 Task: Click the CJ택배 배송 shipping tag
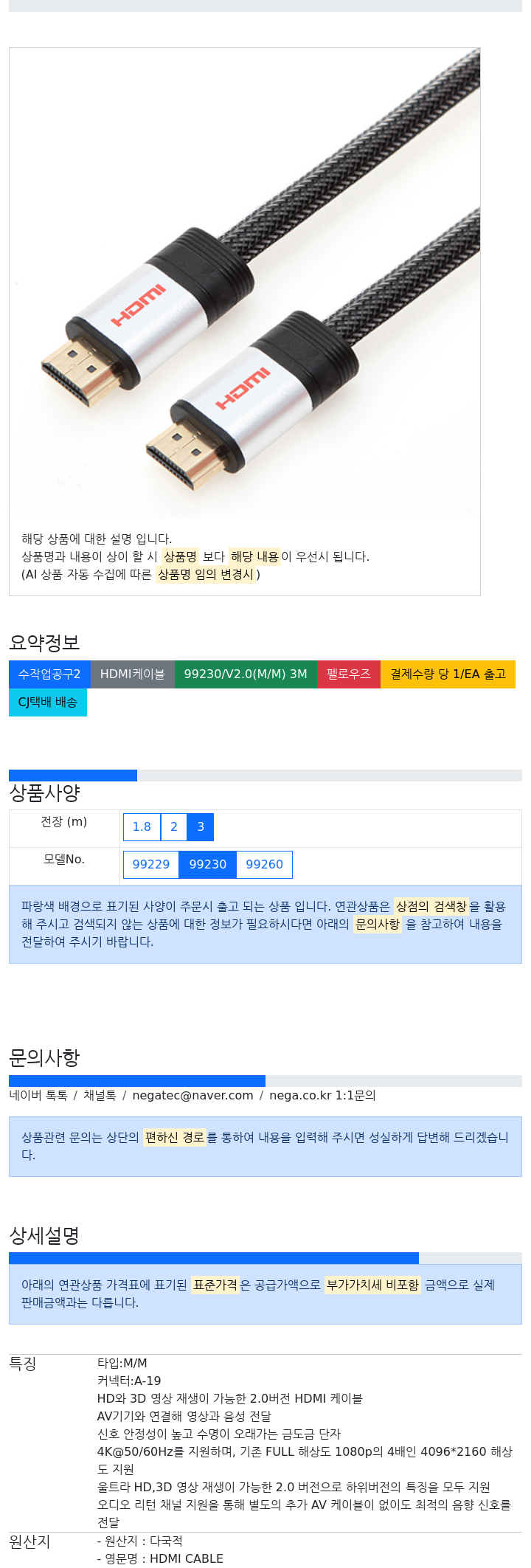(x=48, y=702)
